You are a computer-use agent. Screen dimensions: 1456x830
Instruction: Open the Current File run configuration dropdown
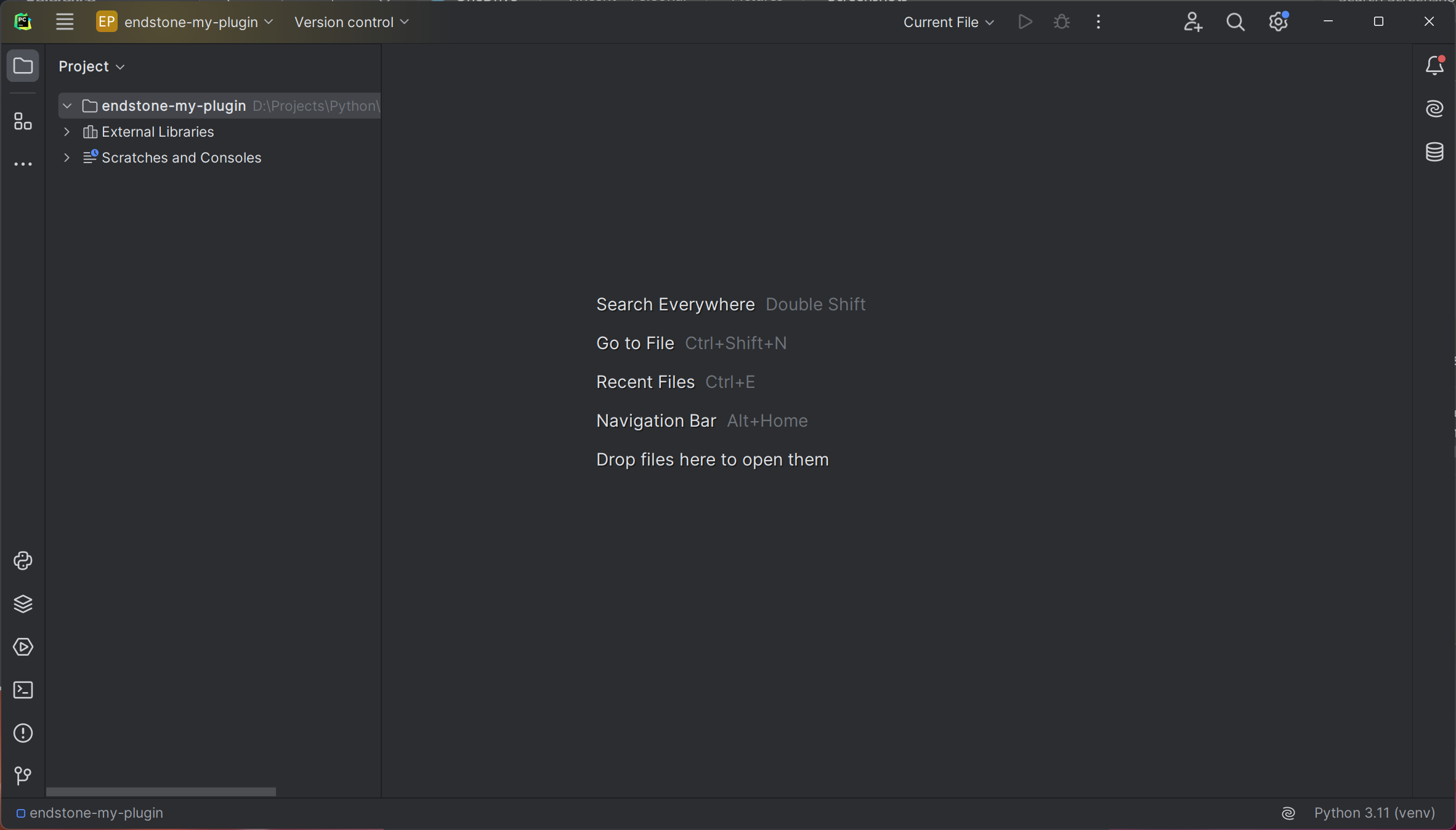(x=948, y=22)
